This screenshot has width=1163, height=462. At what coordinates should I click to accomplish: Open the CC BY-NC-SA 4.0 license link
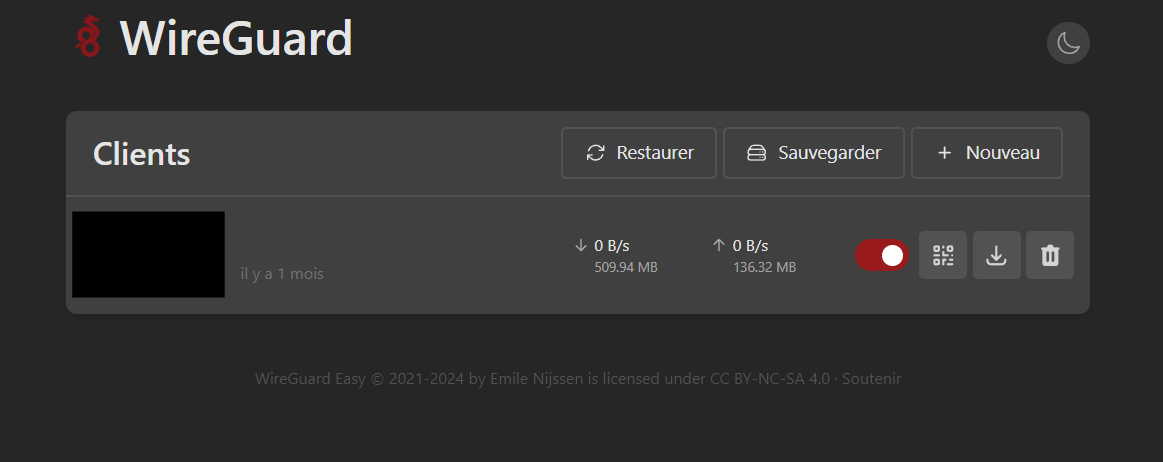(770, 379)
